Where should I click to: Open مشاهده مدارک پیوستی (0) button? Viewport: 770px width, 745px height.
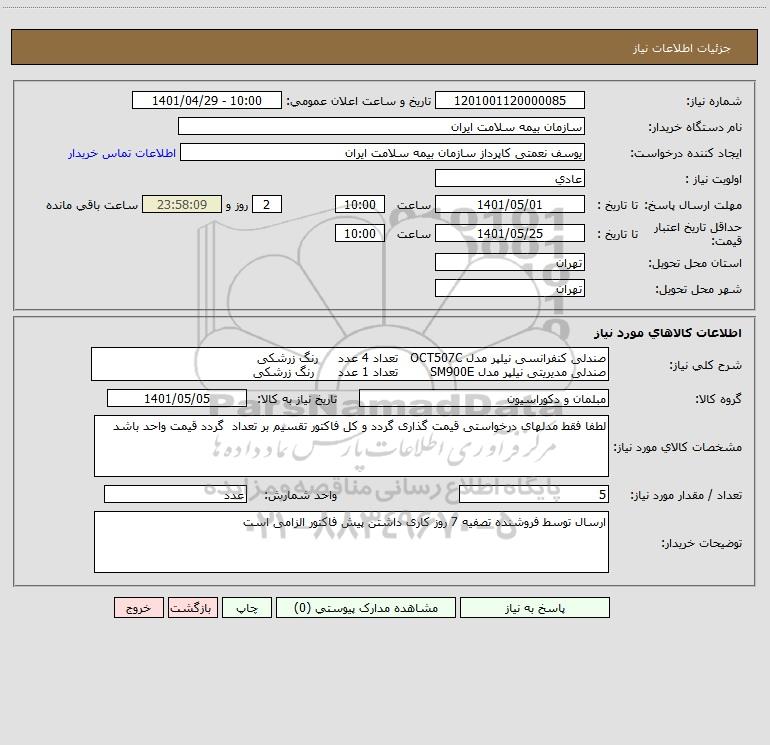click(366, 608)
